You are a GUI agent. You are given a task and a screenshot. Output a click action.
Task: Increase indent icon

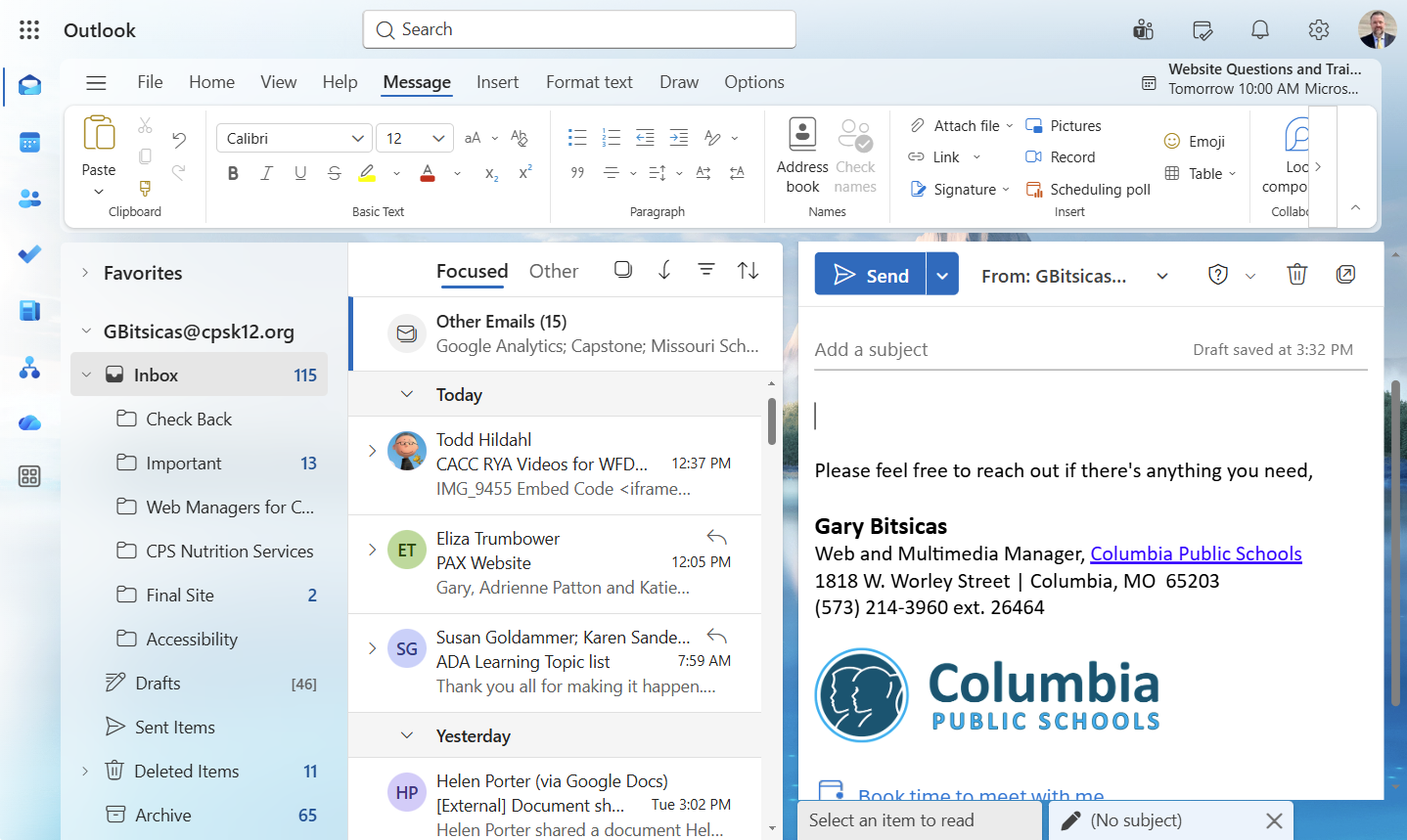click(678, 138)
